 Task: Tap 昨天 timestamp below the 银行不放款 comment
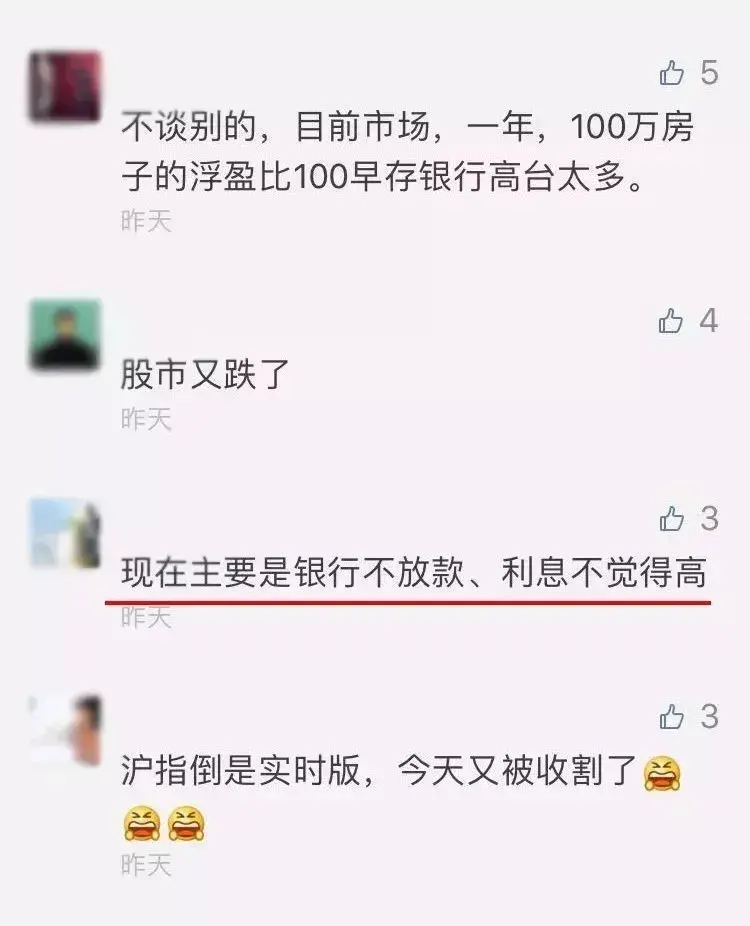(146, 618)
